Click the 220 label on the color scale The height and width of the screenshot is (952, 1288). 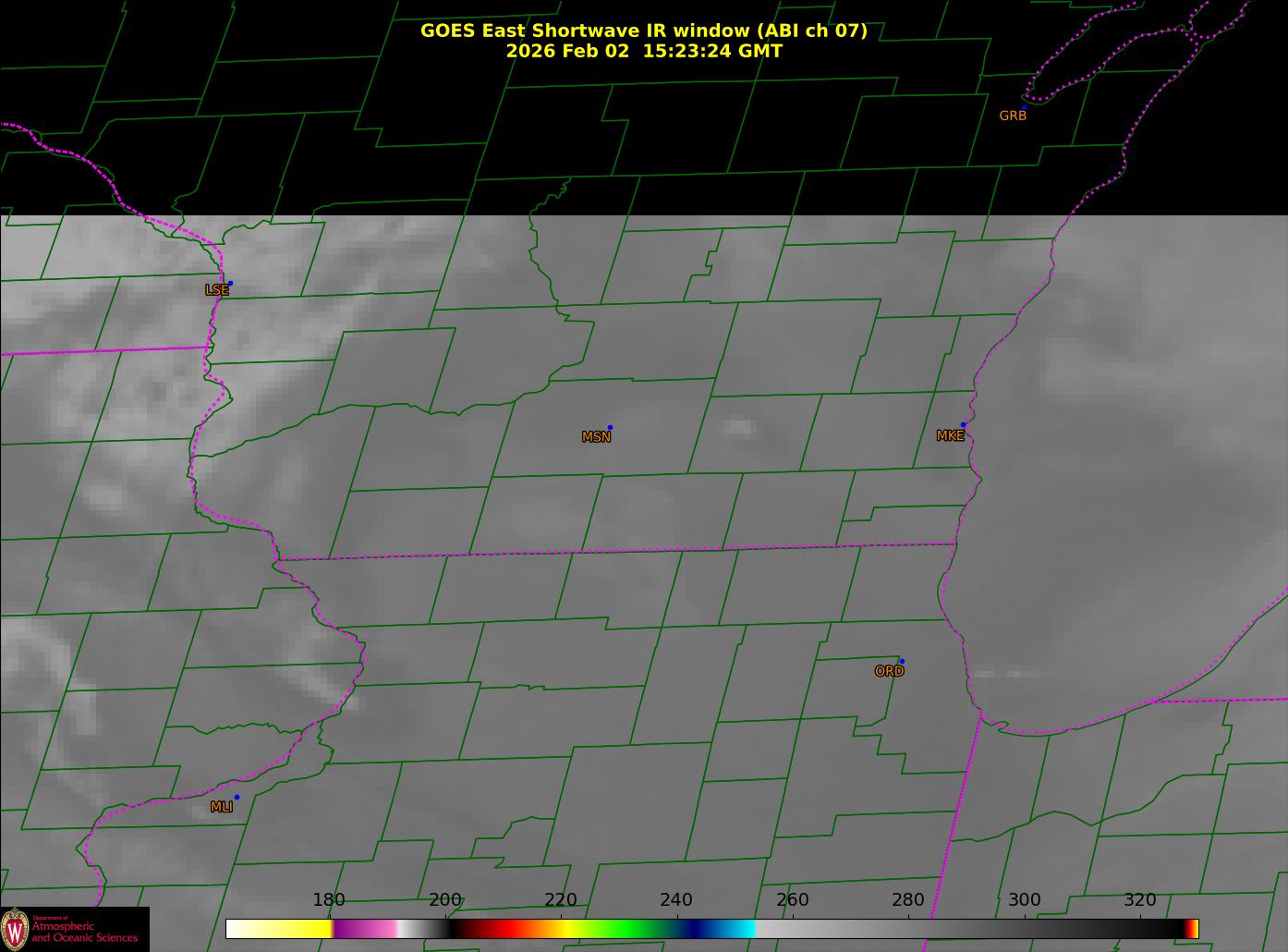tap(561, 899)
